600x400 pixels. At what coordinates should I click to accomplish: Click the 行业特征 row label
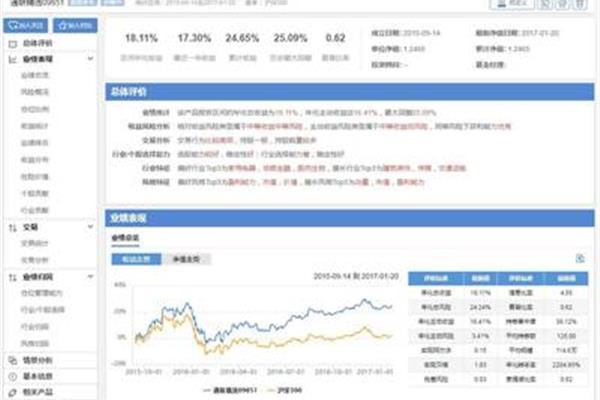(x=156, y=168)
